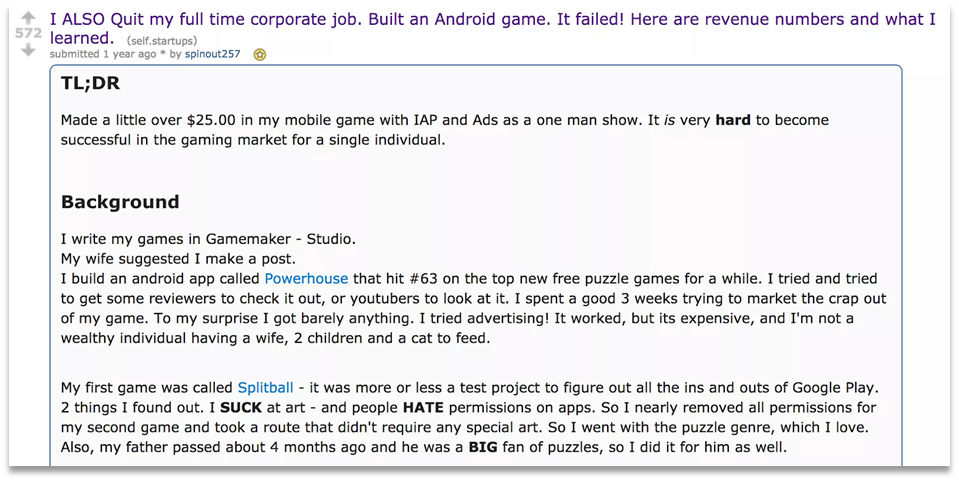This screenshot has width=959, height=481.
Task: Upvote the post with the up arrow
Action: tap(28, 18)
